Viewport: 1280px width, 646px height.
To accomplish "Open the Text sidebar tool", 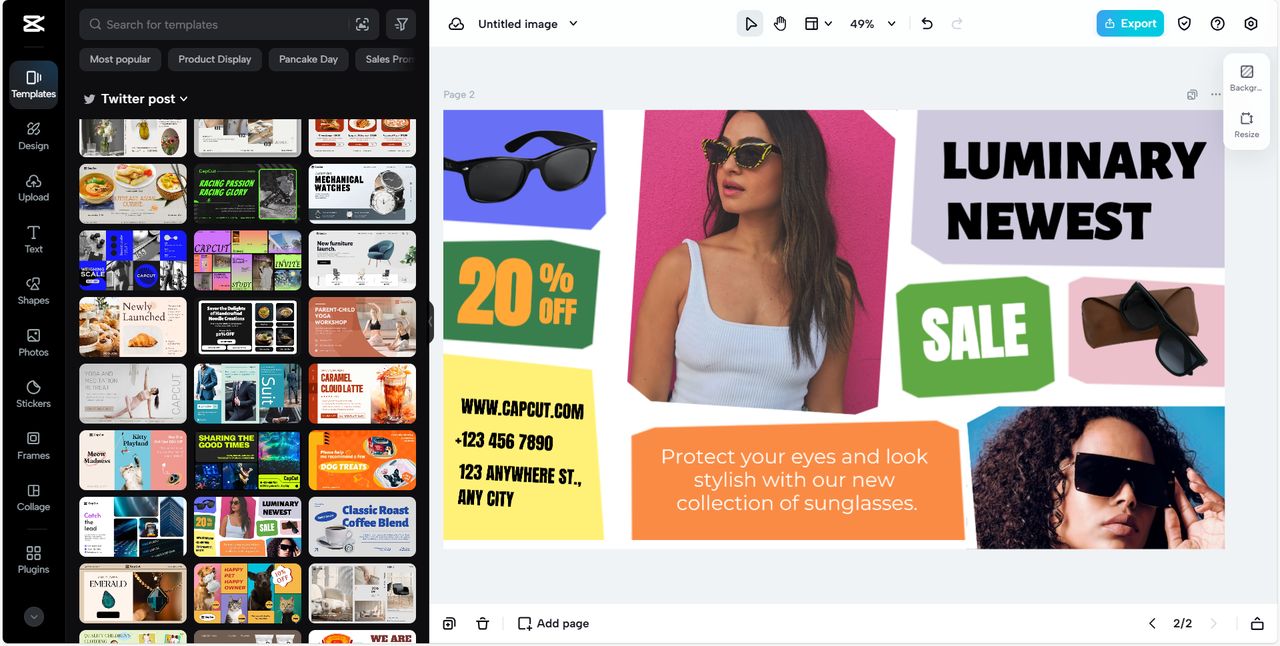I will tap(33, 239).
